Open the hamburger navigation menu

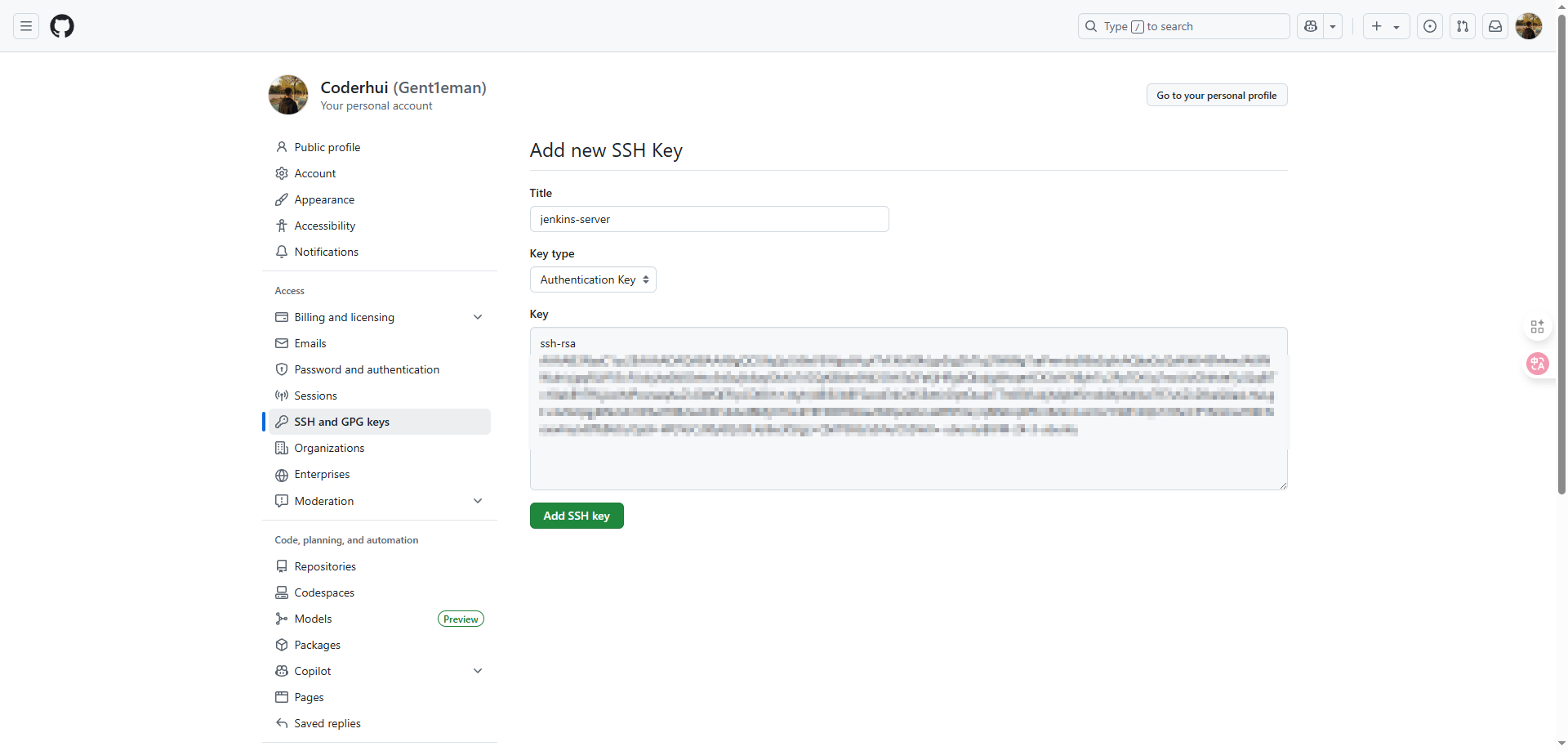click(26, 26)
